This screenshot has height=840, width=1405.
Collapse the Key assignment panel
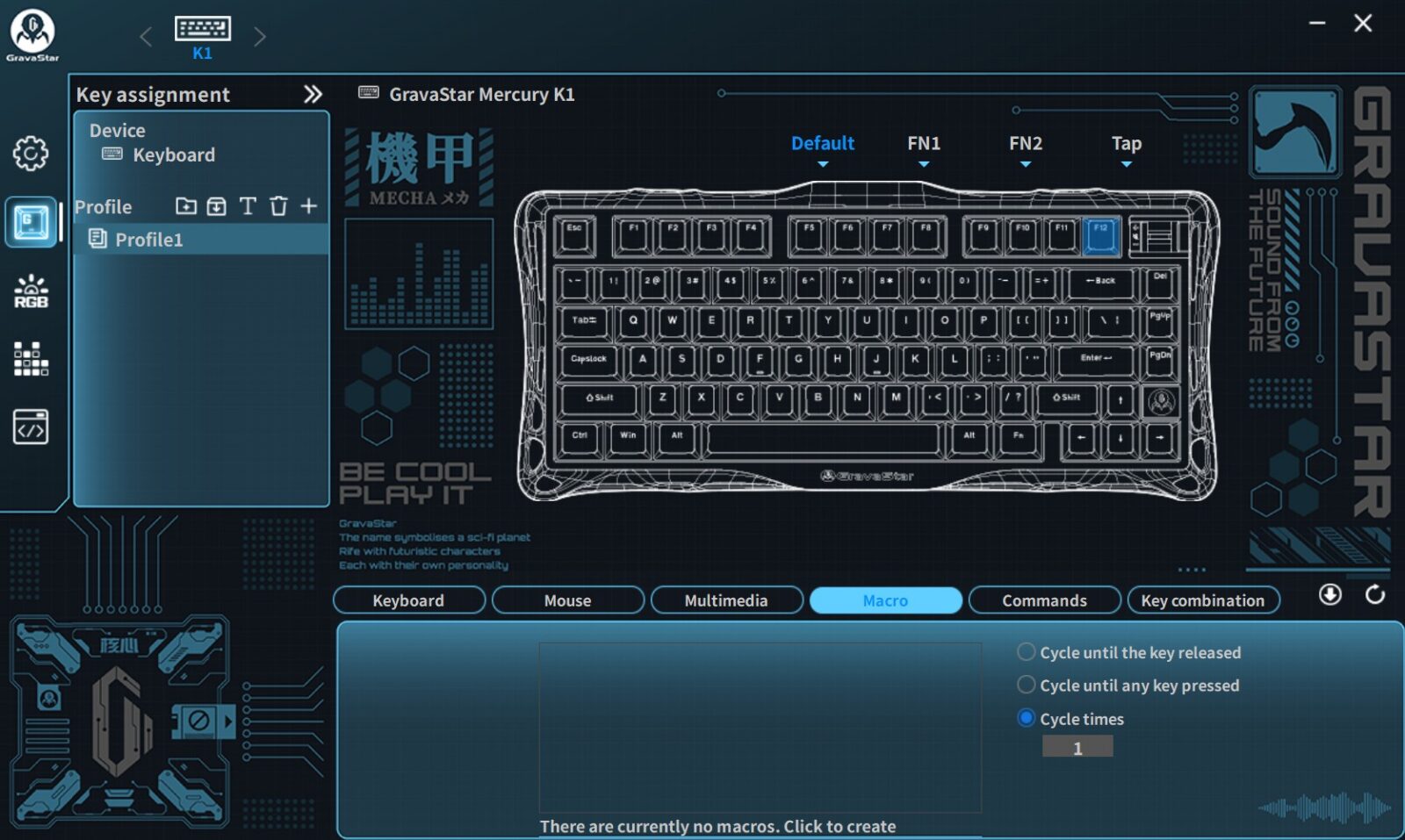click(x=313, y=94)
